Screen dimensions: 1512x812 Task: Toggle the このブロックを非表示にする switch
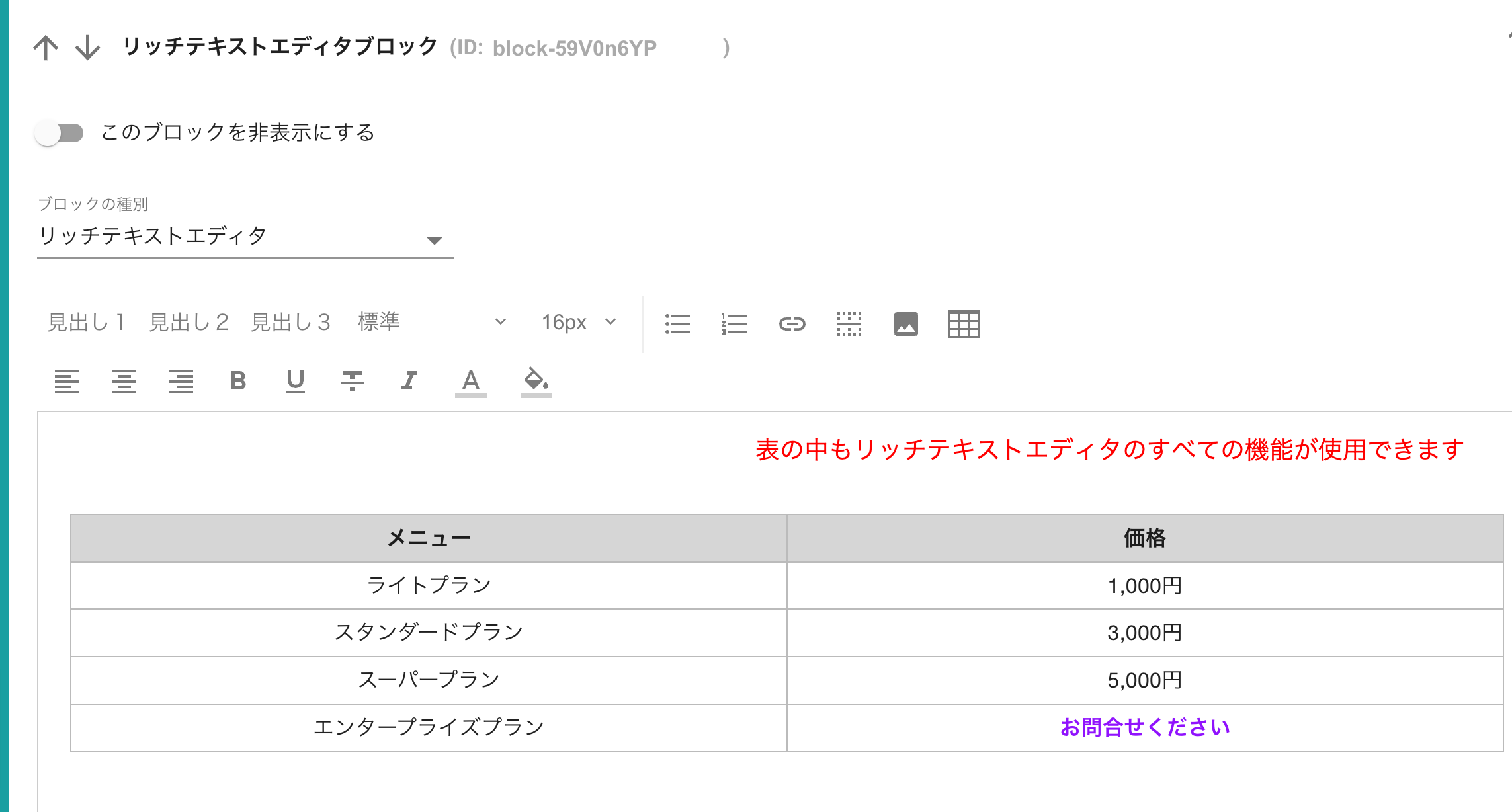pyautogui.click(x=60, y=133)
